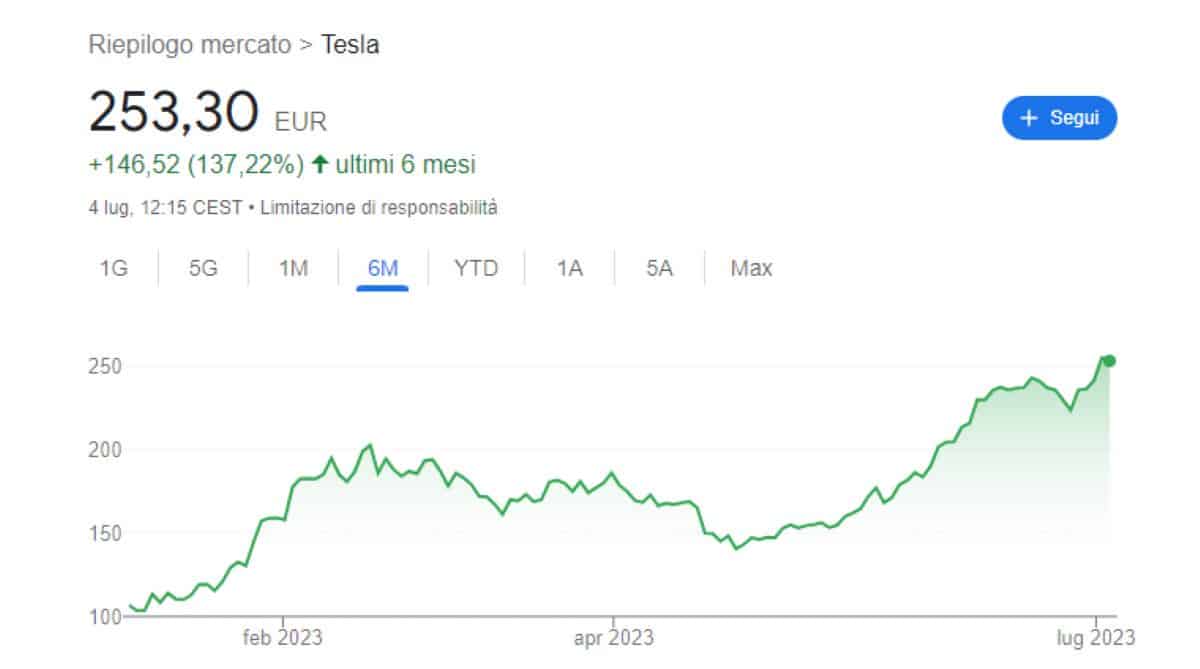This screenshot has height=669, width=1200.
Task: Click the 253,30 price value
Action: [174, 112]
